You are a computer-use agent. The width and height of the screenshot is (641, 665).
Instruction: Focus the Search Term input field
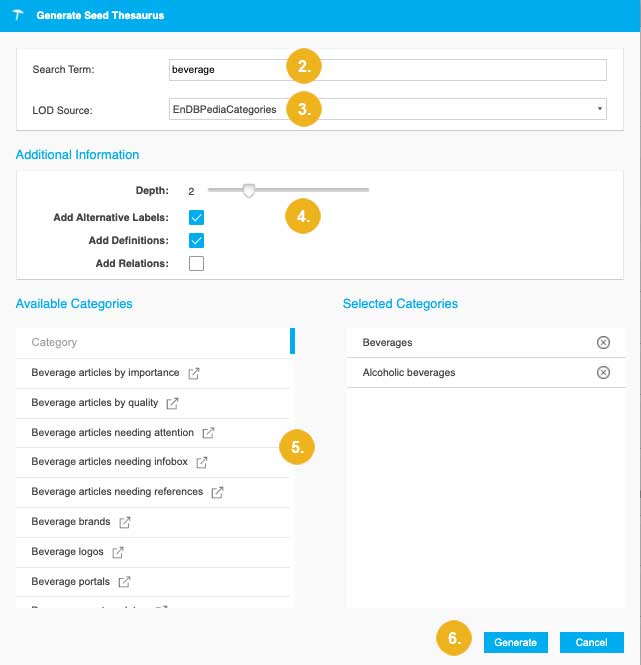[x=388, y=70]
